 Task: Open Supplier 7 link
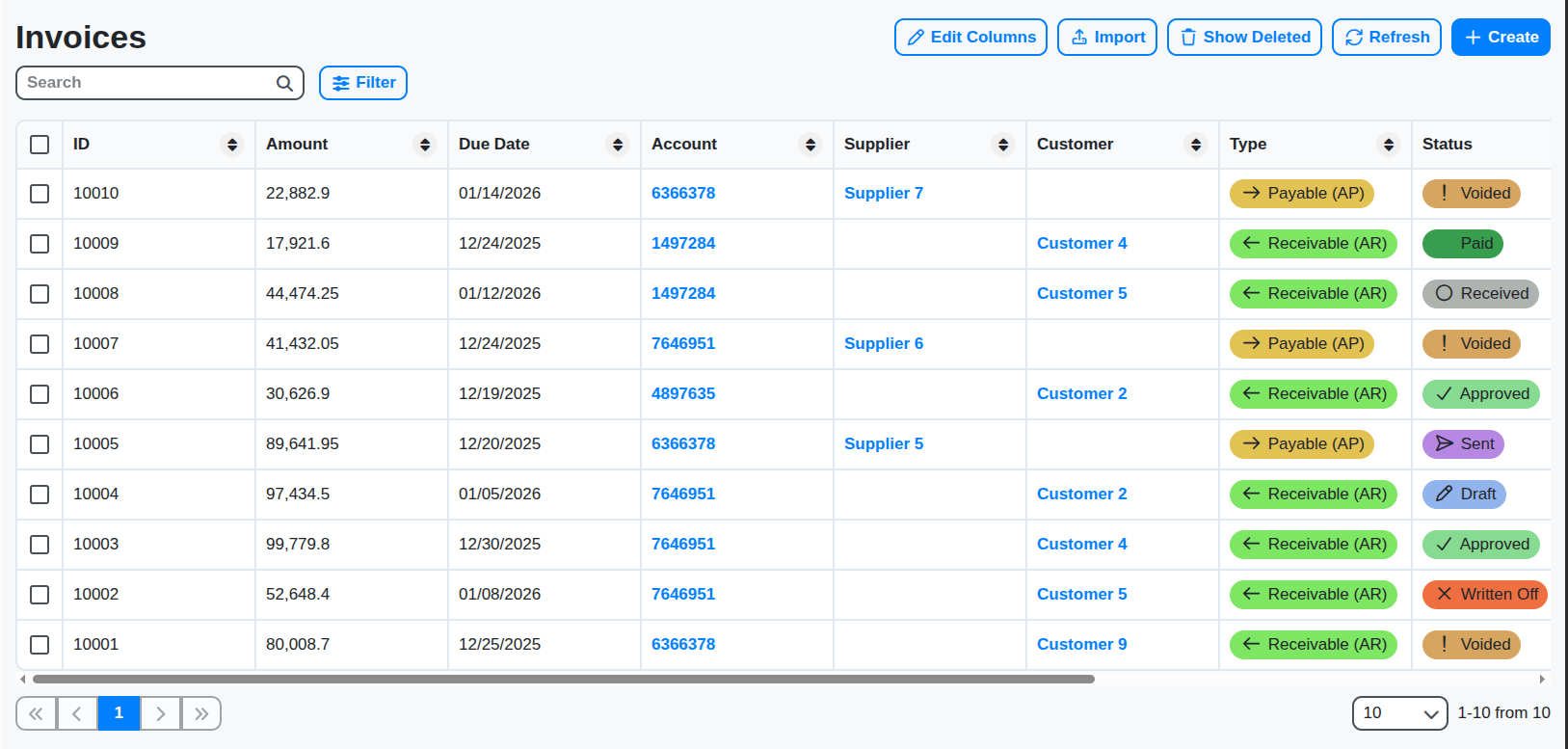884,194
